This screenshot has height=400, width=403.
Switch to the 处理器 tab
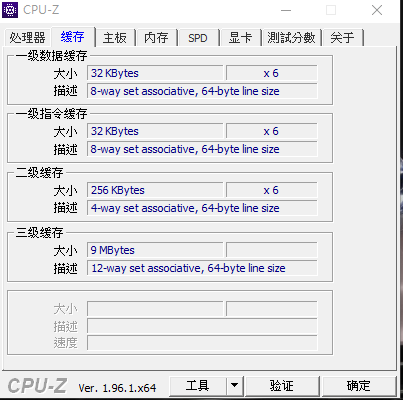[x=27, y=37]
